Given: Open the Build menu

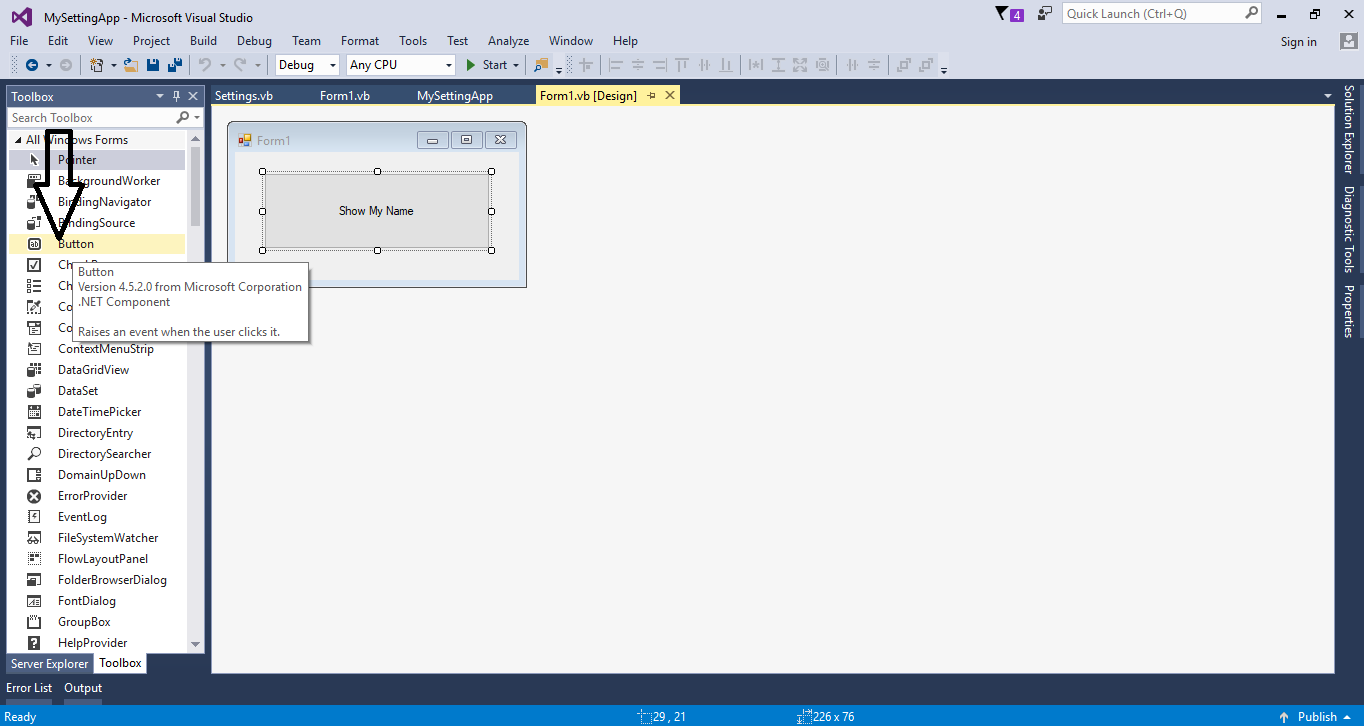Looking at the screenshot, I should (203, 41).
